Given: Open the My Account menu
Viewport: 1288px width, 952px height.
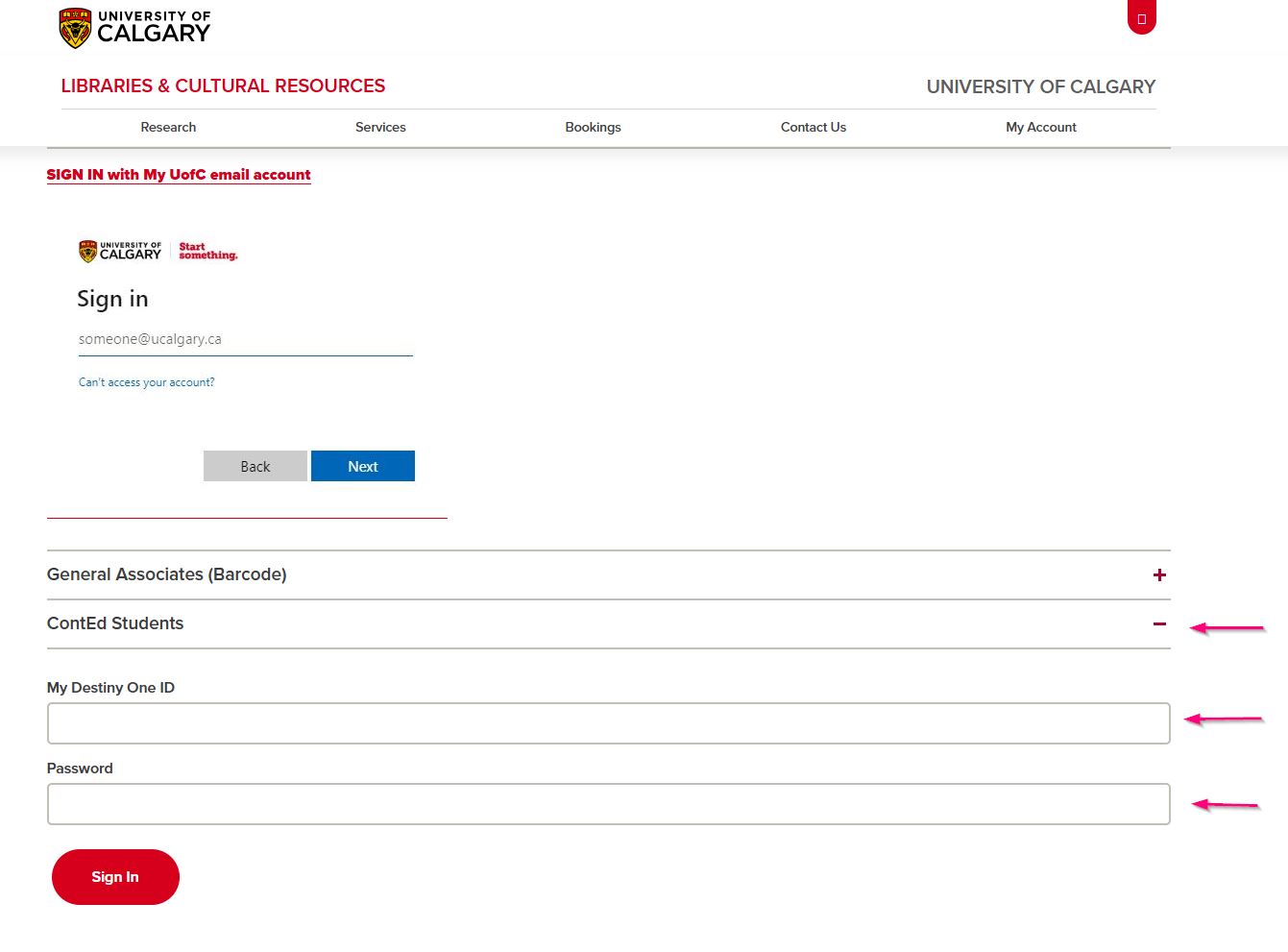Looking at the screenshot, I should point(1040,127).
